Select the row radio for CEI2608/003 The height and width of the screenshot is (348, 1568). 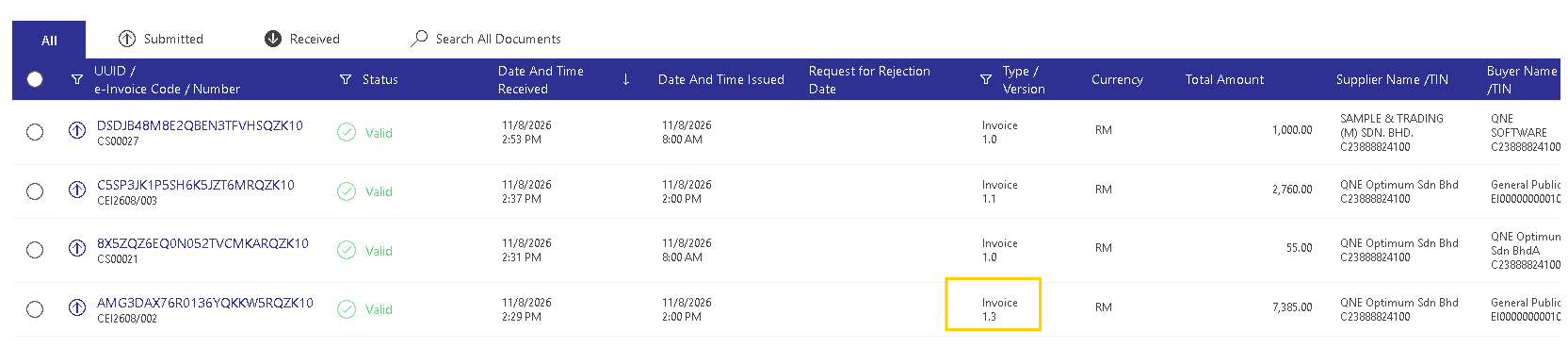coord(35,191)
